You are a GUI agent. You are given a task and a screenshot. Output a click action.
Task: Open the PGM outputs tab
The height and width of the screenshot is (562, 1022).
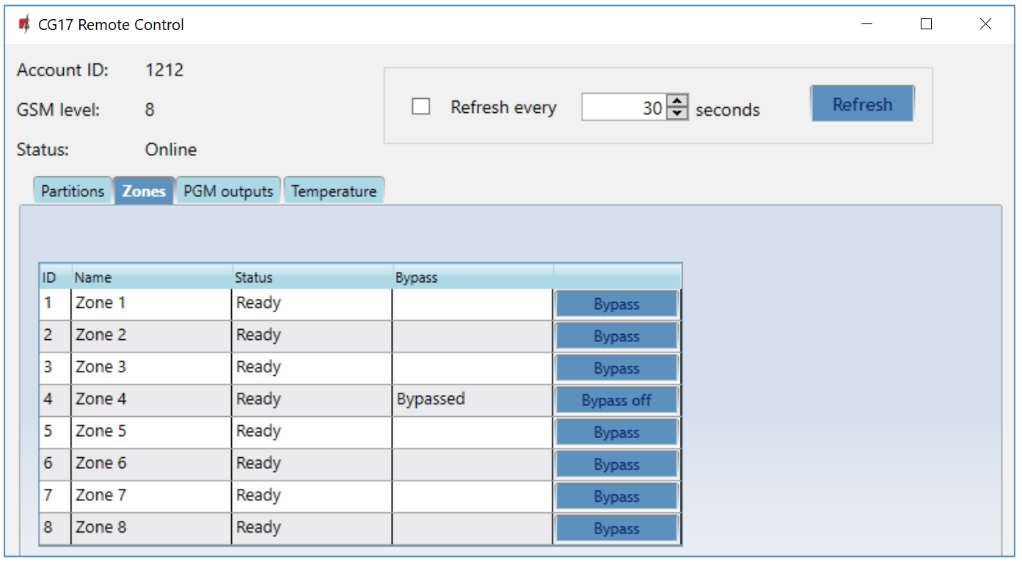(x=228, y=191)
